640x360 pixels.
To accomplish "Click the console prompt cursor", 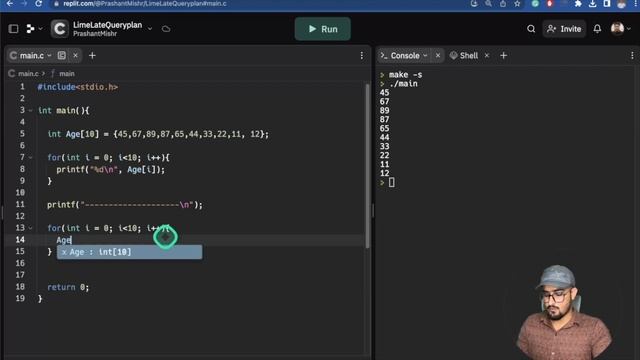I will [391, 182].
